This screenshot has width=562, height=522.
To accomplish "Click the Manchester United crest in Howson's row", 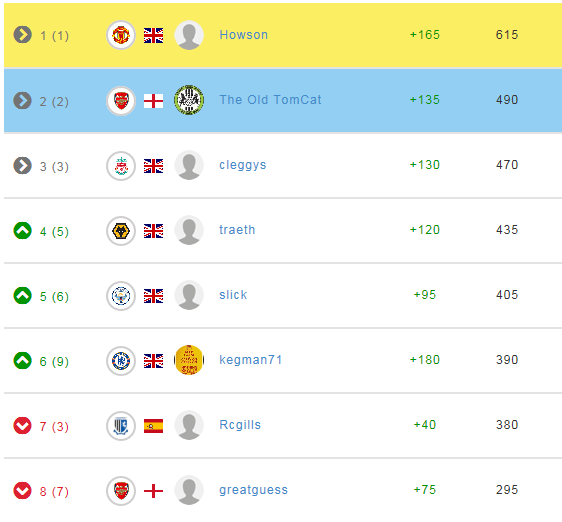I will [121, 35].
